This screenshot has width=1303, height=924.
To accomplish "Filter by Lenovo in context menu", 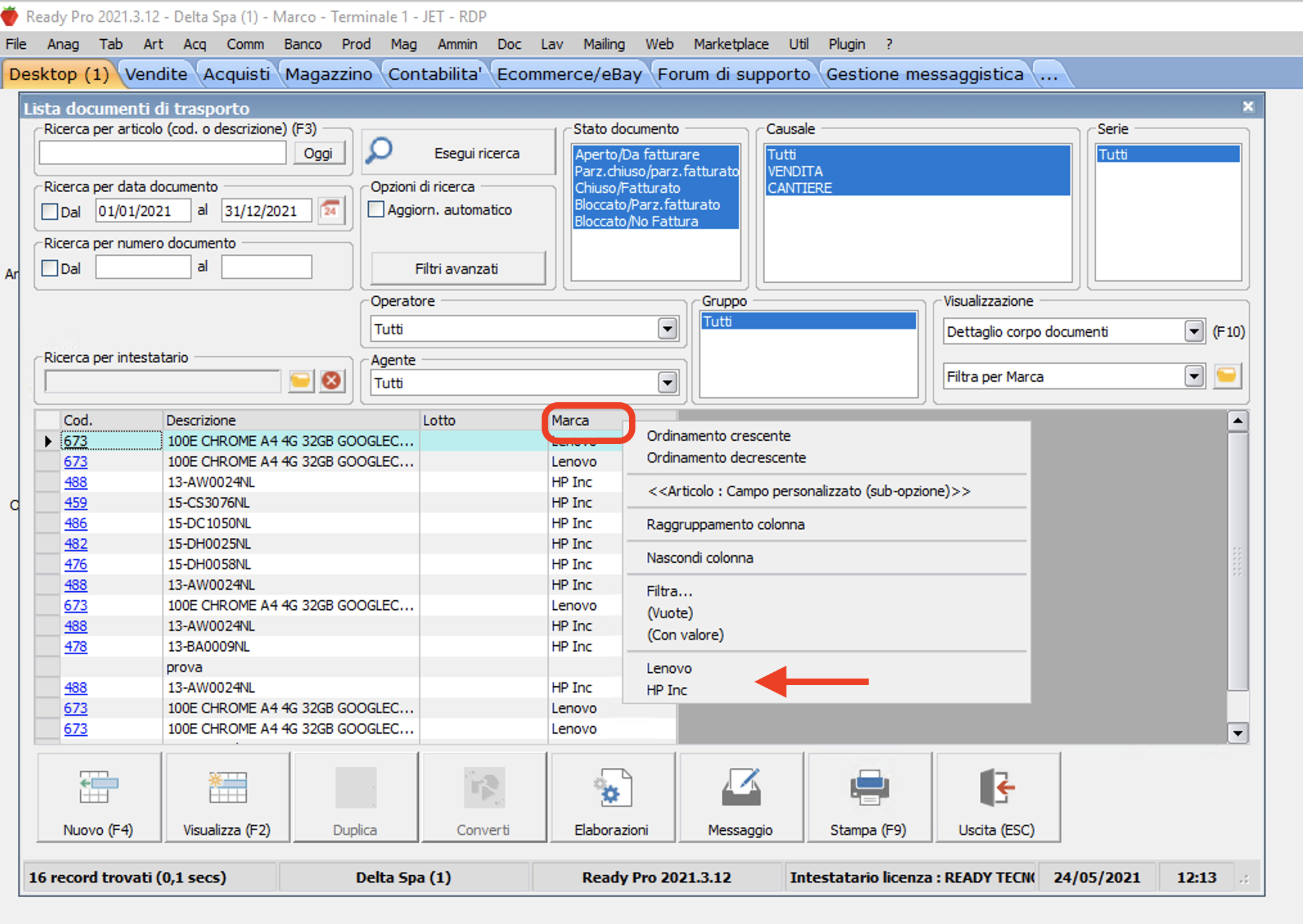I will pyautogui.click(x=669, y=668).
